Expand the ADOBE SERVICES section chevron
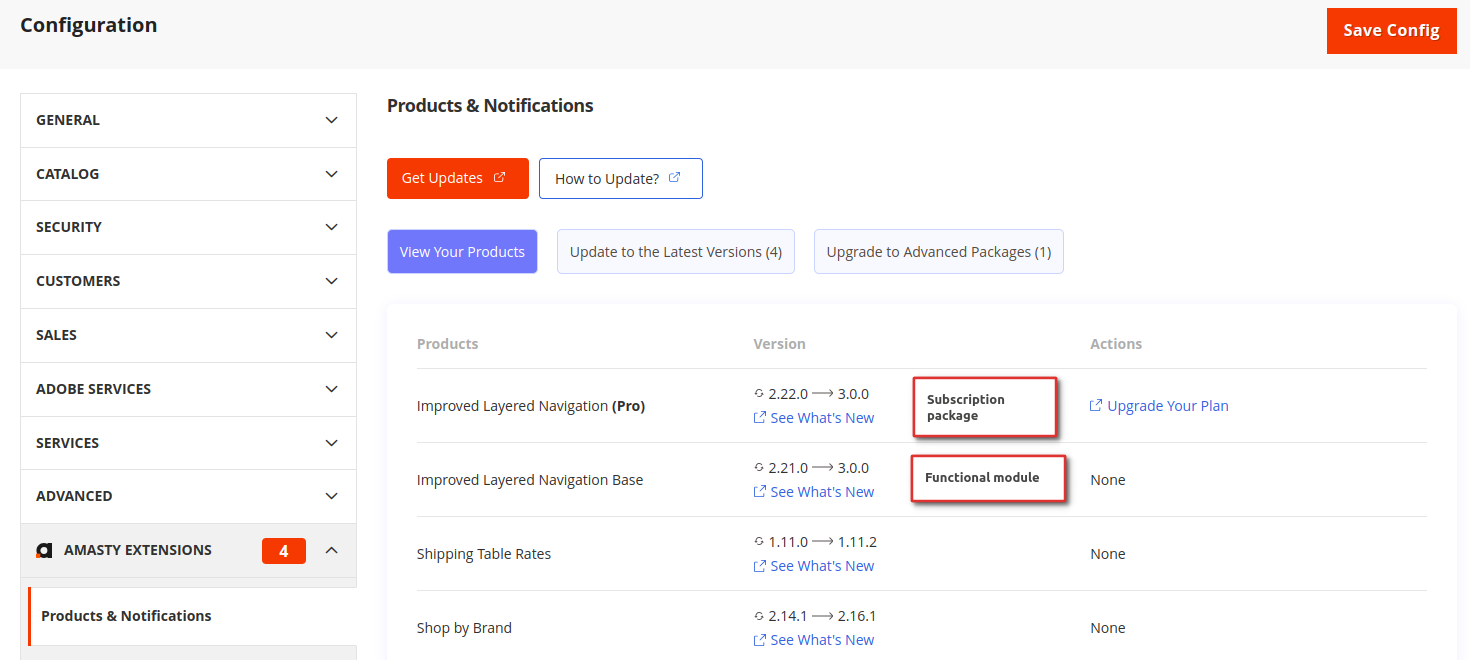Image resolution: width=1470 pixels, height=660 pixels. click(x=332, y=389)
